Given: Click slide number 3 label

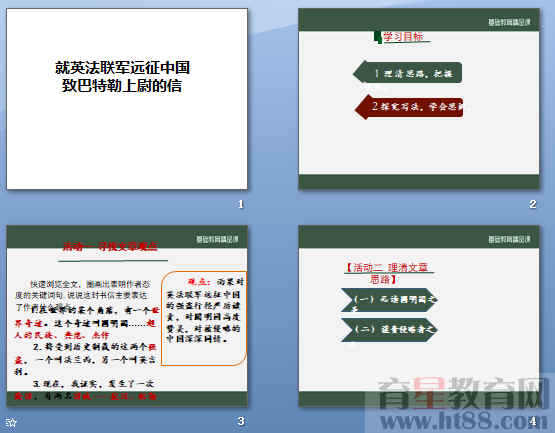Looking at the screenshot, I should tap(241, 421).
